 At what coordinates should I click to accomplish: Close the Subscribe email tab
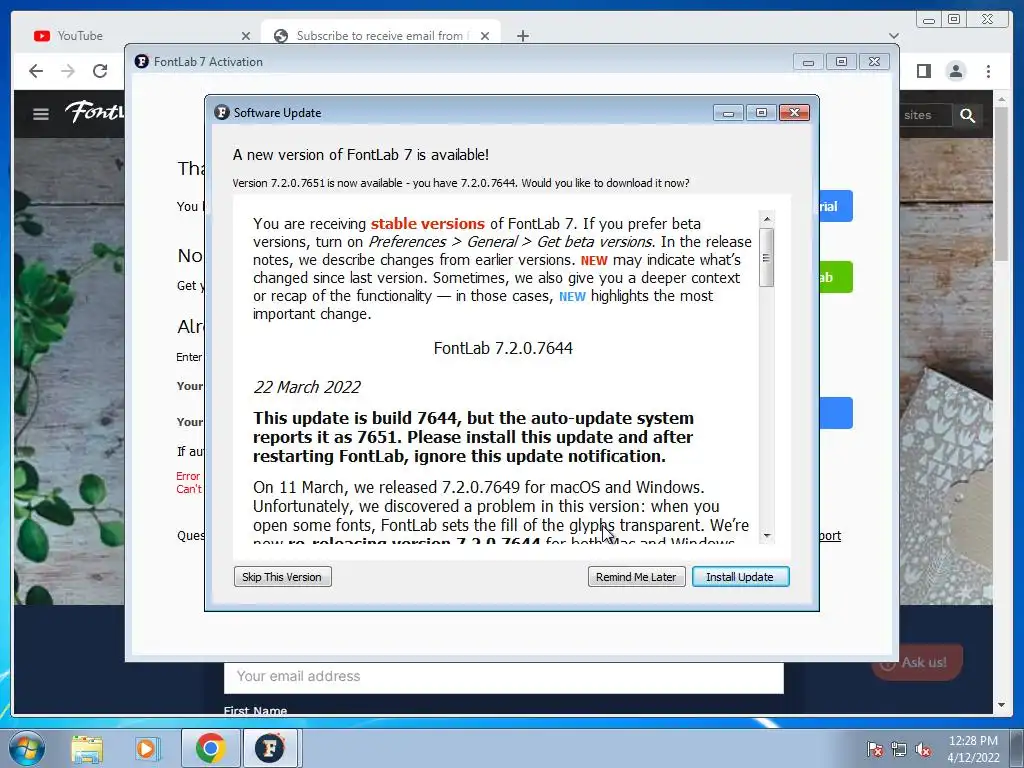[485, 36]
